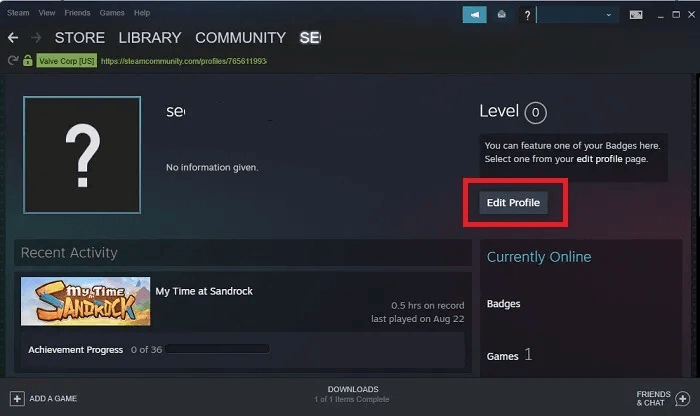The height and width of the screenshot is (416, 700).
Task: Open the Games count link
Action: 509,355
